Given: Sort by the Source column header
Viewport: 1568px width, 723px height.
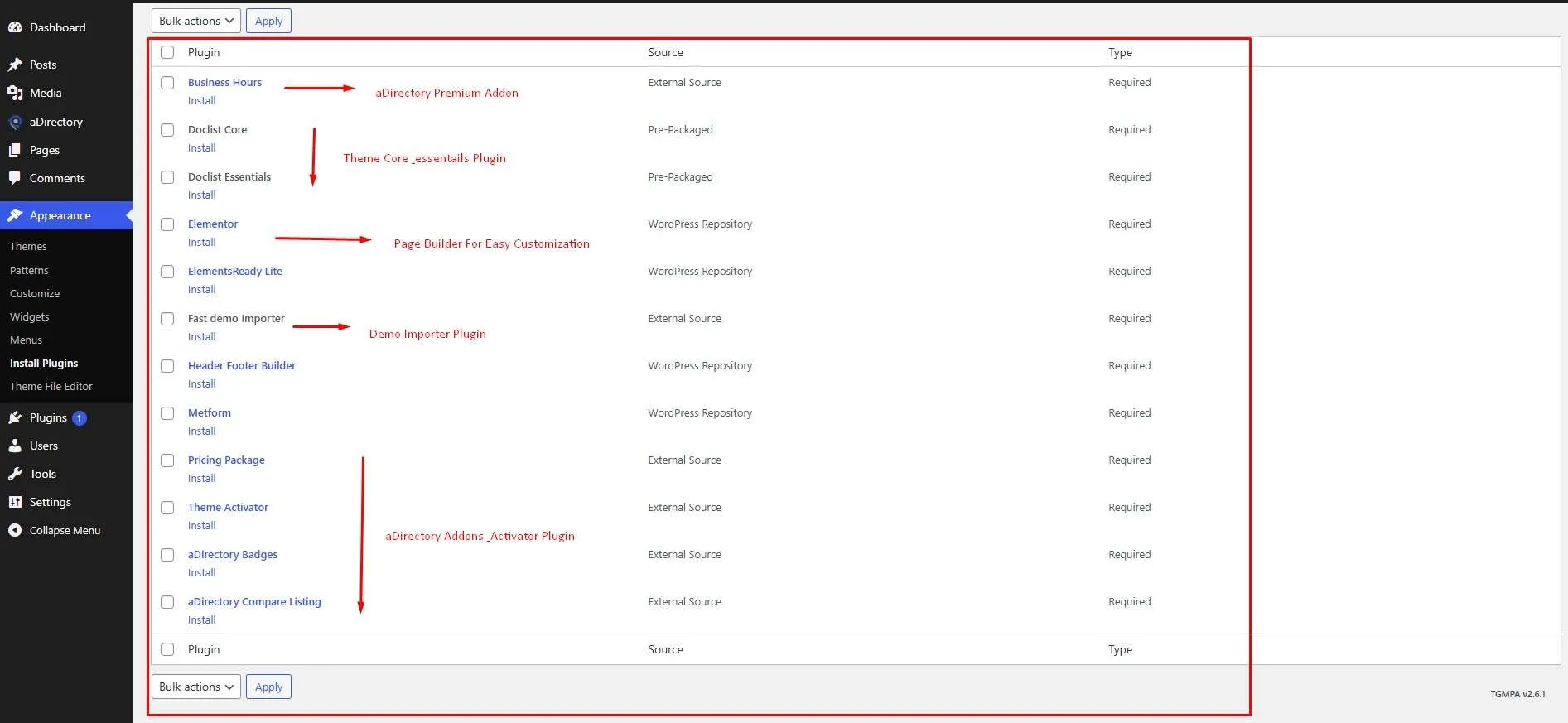Looking at the screenshot, I should click(x=665, y=52).
